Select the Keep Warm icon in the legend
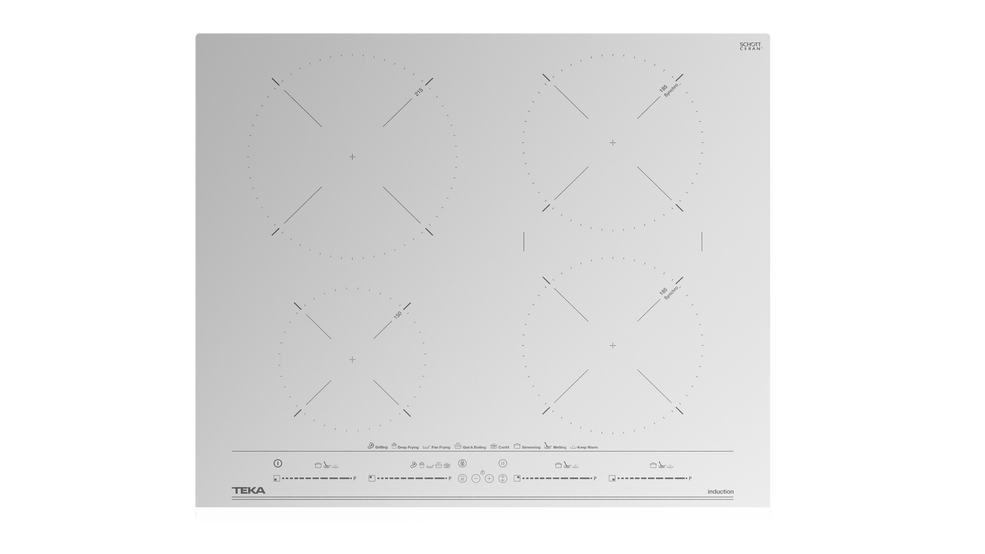The width and height of the screenshot is (985, 554). click(573, 447)
